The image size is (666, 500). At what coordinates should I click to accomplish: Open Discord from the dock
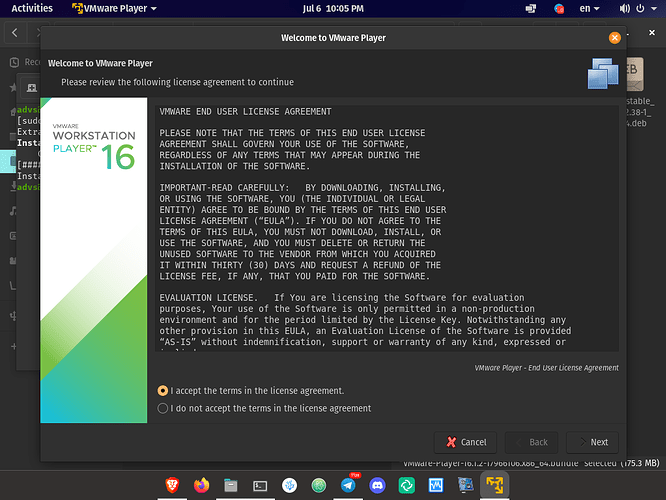coord(377,485)
